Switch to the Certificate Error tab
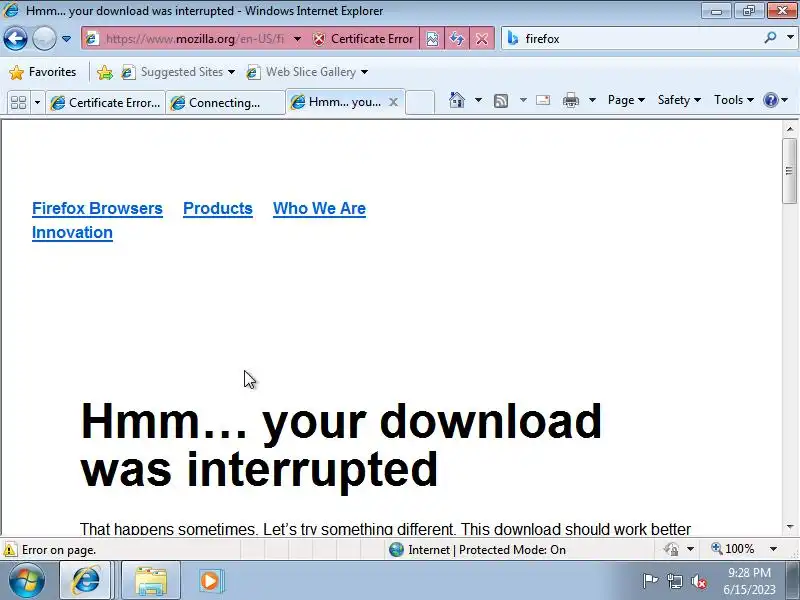800x600 pixels. point(105,102)
